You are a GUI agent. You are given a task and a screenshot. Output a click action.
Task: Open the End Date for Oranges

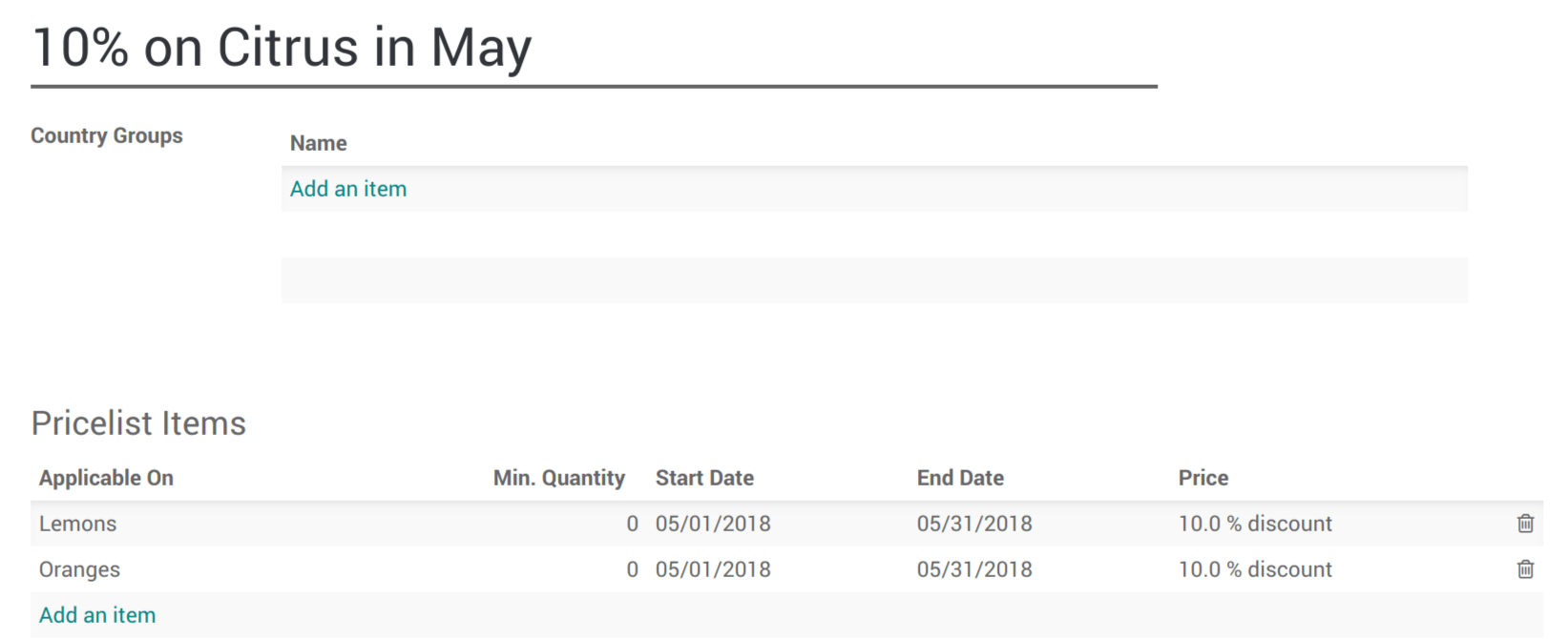[x=973, y=569]
